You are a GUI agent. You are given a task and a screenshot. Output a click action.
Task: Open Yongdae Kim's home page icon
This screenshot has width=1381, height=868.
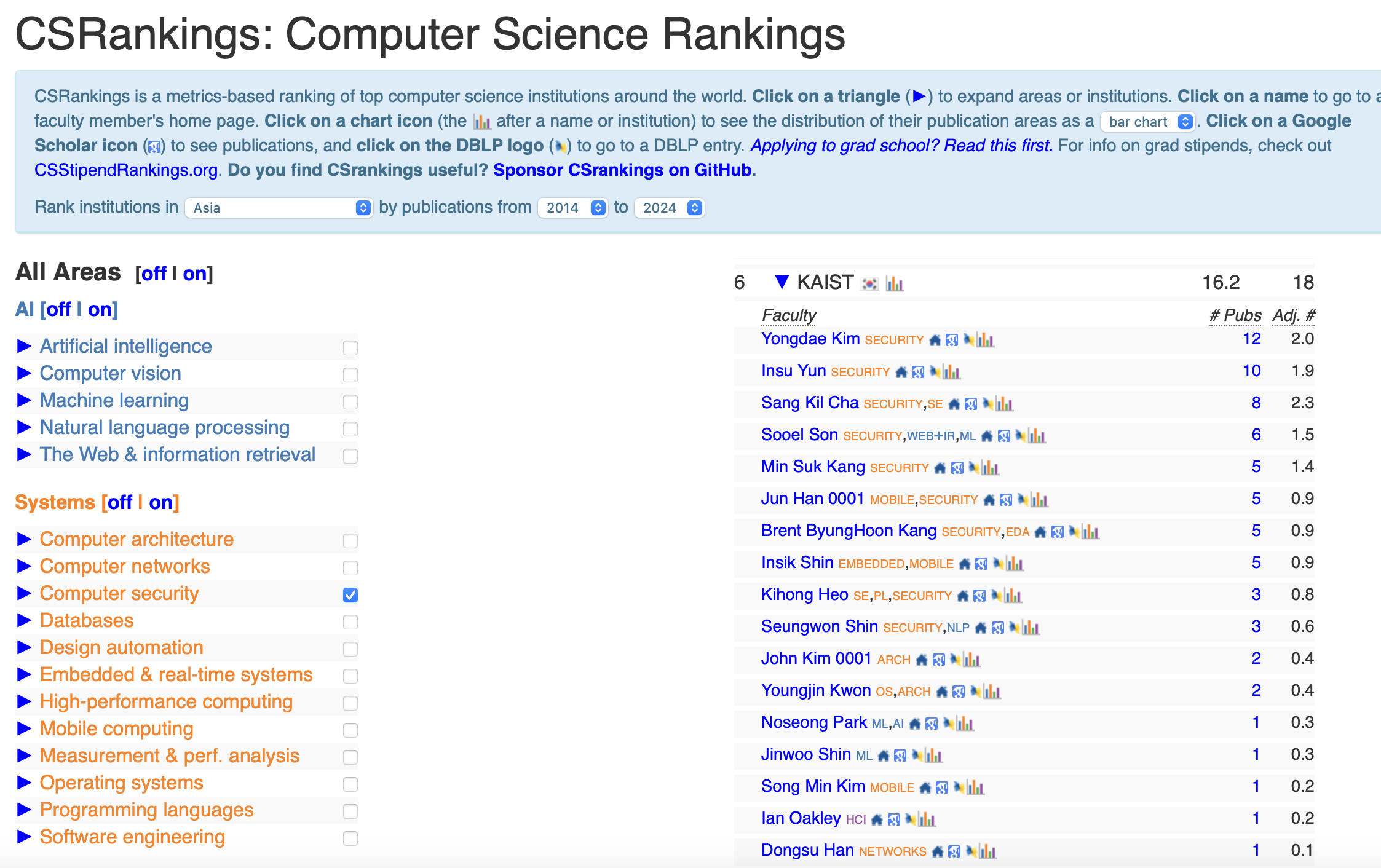[x=935, y=340]
